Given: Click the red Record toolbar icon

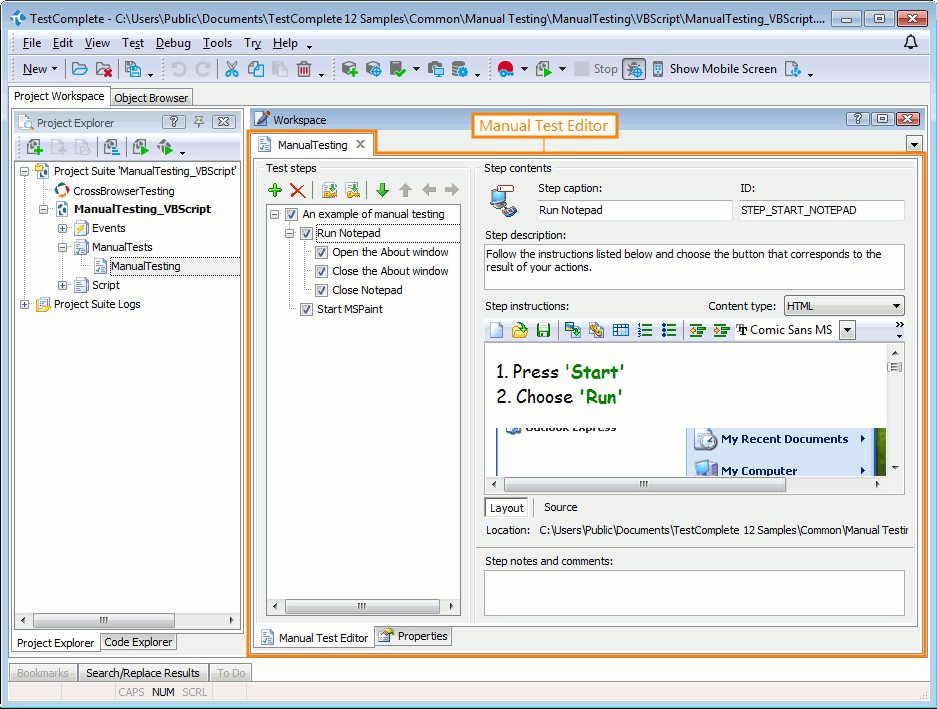Looking at the screenshot, I should tap(506, 69).
